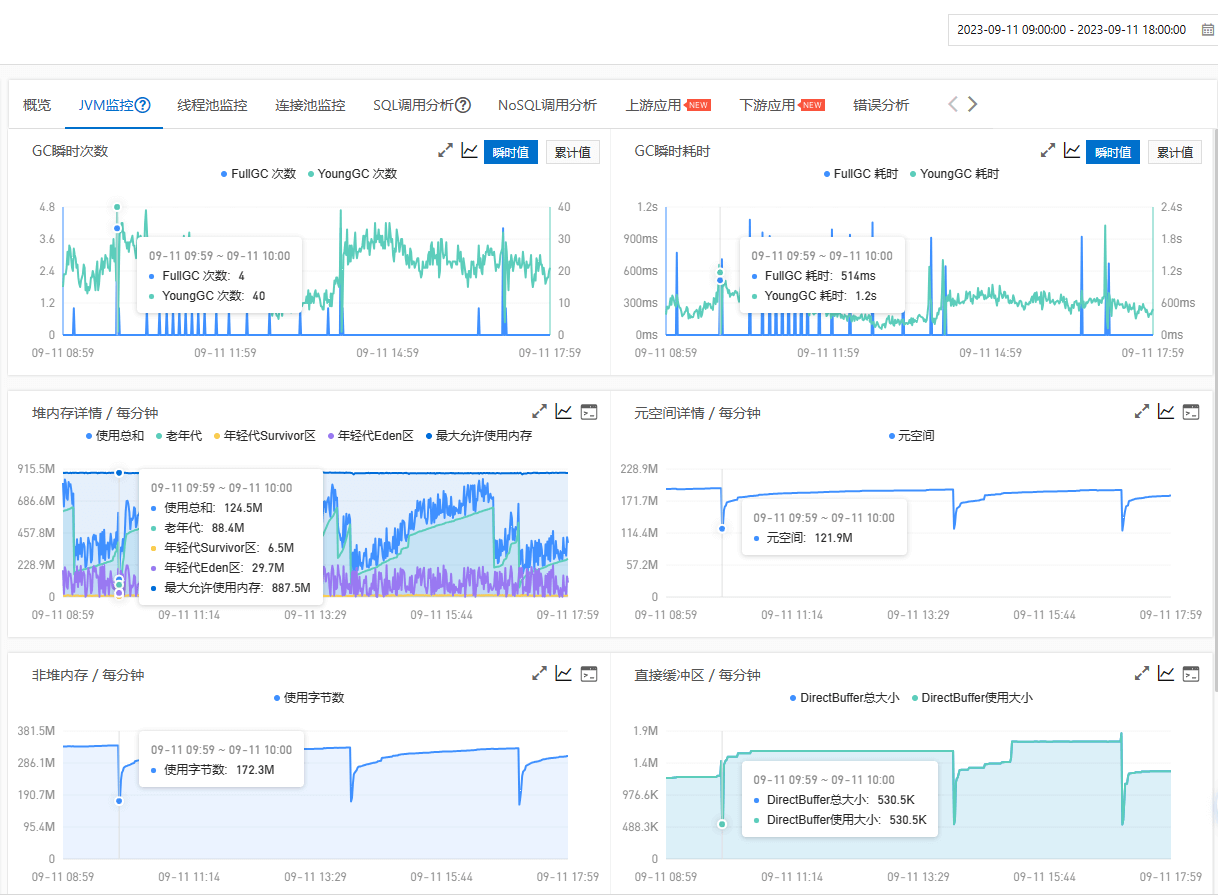Screen dimensions: 1218x895
Task: Open the date range calendar icon
Action: 1207,30
